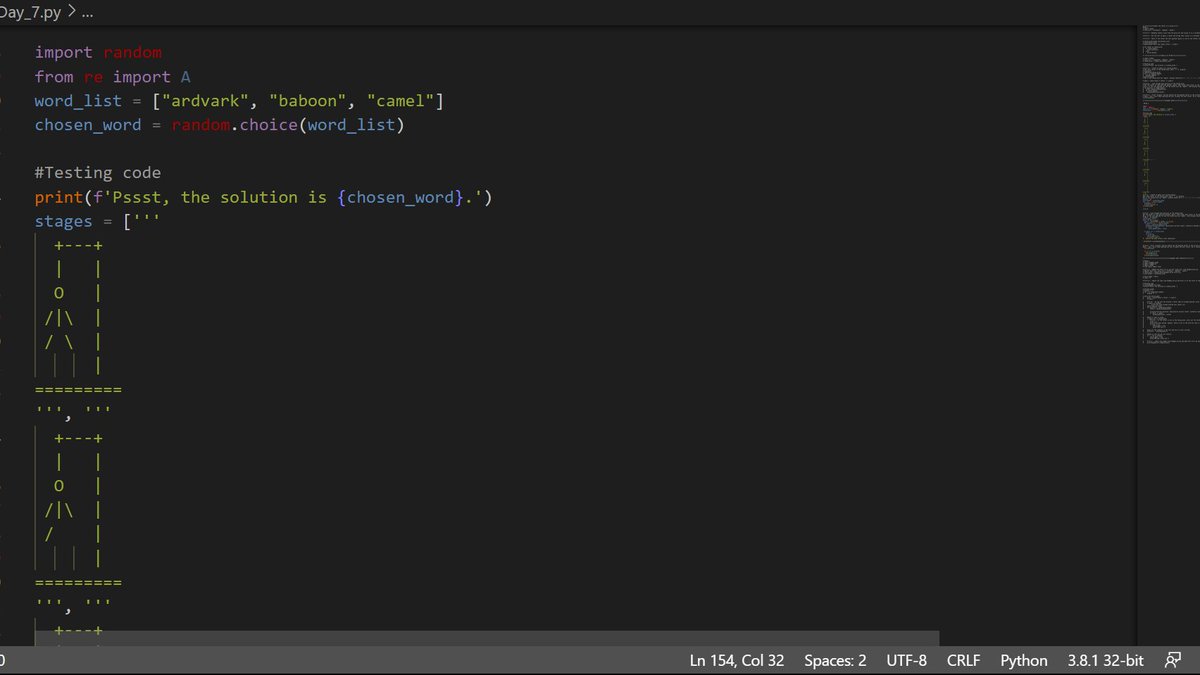Open Go to Line via Ln 154, Col 32
The image size is (1200, 675).
pyautogui.click(x=737, y=660)
